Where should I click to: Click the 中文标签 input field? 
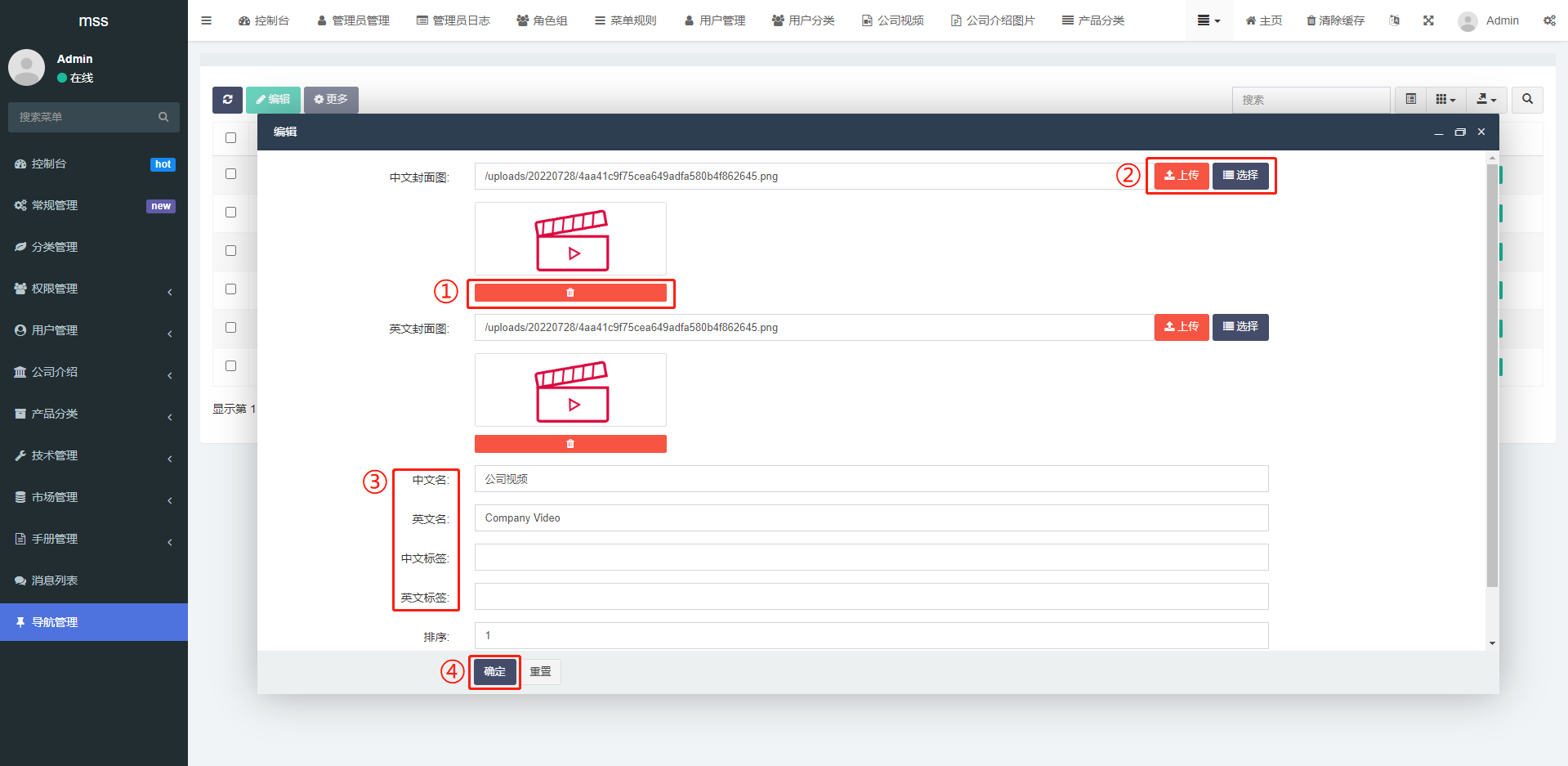click(x=871, y=558)
